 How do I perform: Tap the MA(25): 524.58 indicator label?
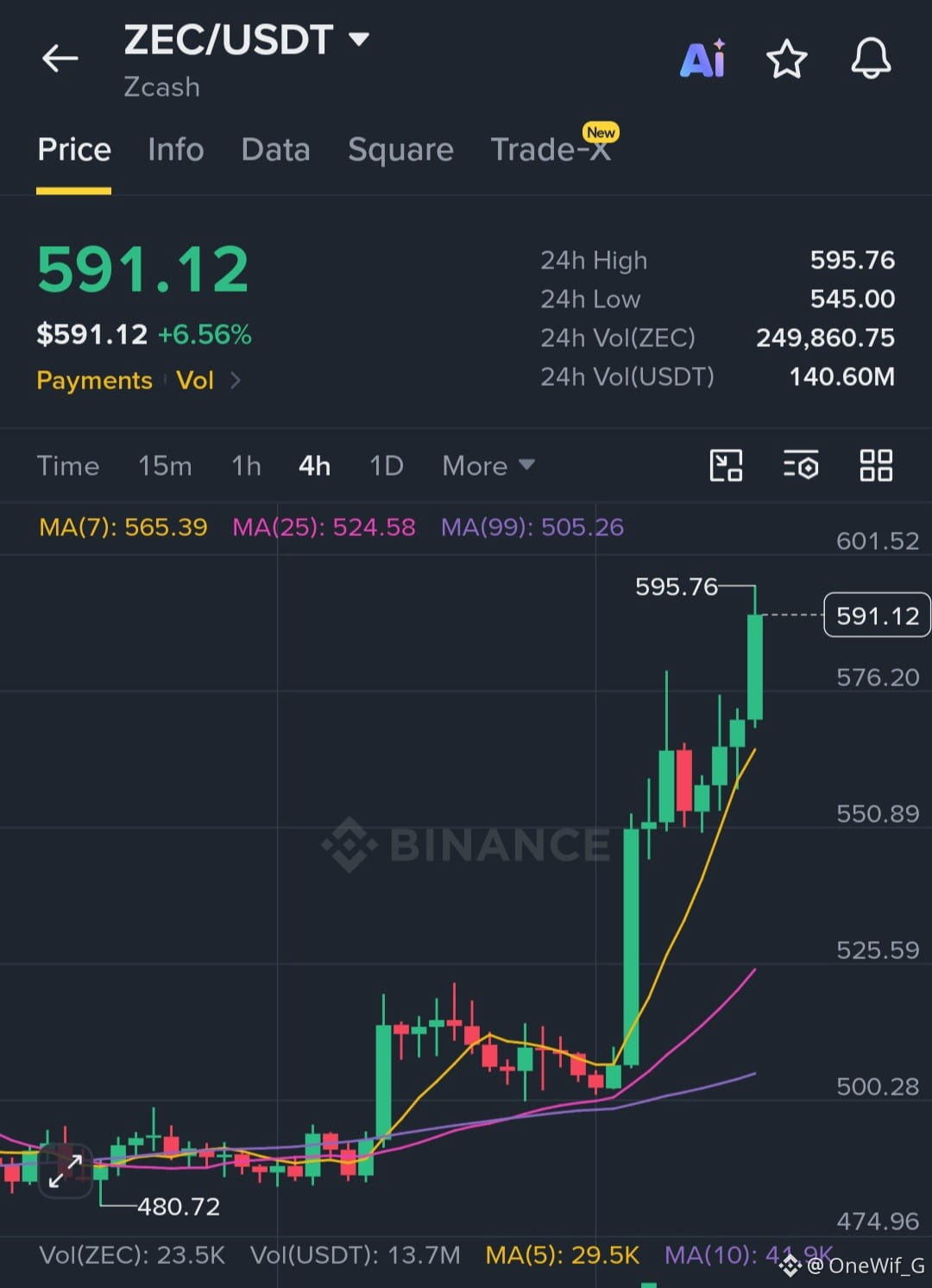coord(324,527)
